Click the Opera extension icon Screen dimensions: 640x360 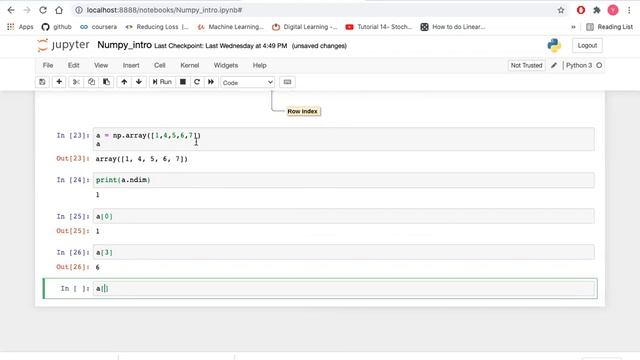581,10
